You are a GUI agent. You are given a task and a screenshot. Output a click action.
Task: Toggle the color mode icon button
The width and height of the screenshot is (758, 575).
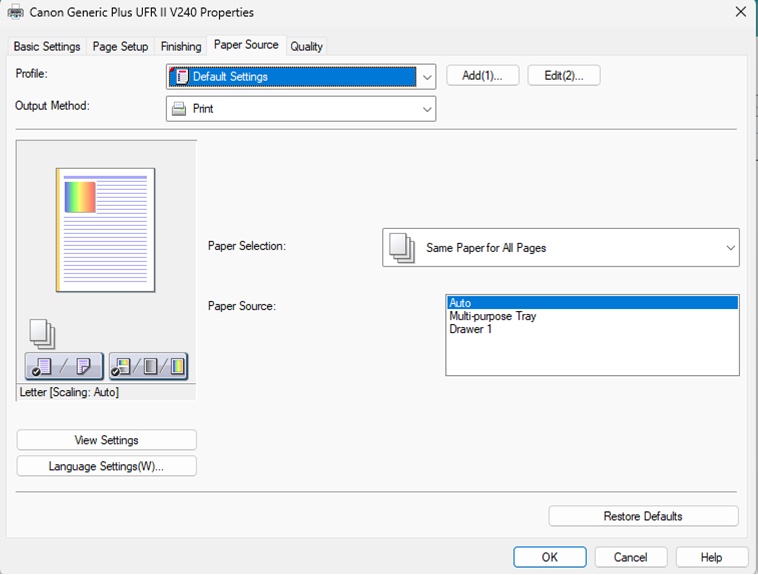148,366
